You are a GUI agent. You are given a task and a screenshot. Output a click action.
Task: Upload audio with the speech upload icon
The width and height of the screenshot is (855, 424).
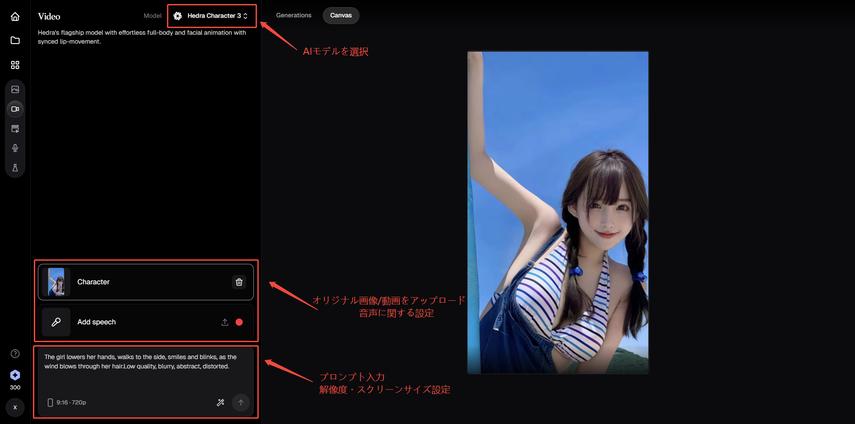click(224, 322)
